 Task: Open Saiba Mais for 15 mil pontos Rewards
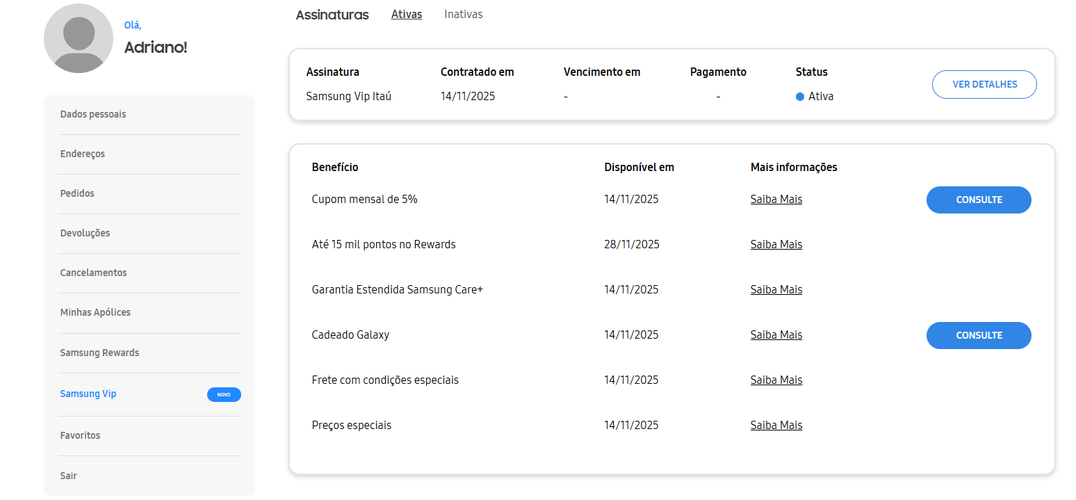pyautogui.click(x=776, y=245)
